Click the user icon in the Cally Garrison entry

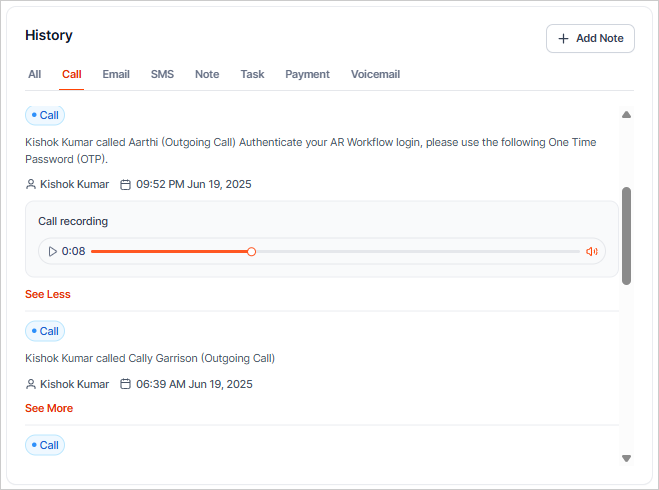point(31,384)
